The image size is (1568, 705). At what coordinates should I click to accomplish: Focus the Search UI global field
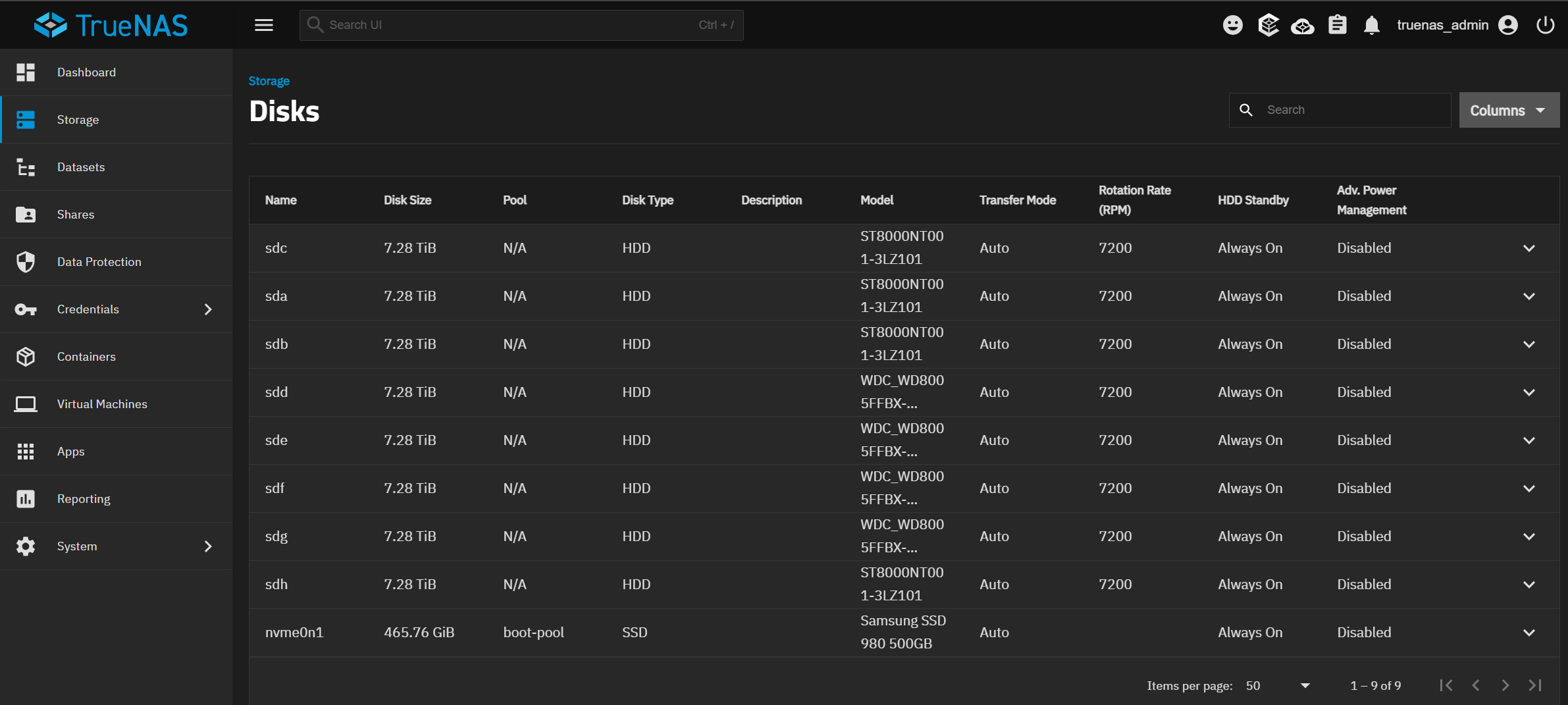[513, 25]
